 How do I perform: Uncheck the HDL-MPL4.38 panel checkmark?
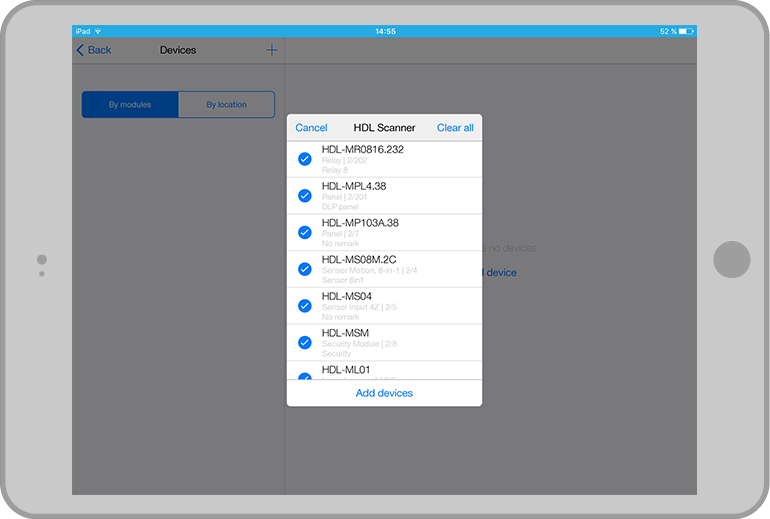305,196
